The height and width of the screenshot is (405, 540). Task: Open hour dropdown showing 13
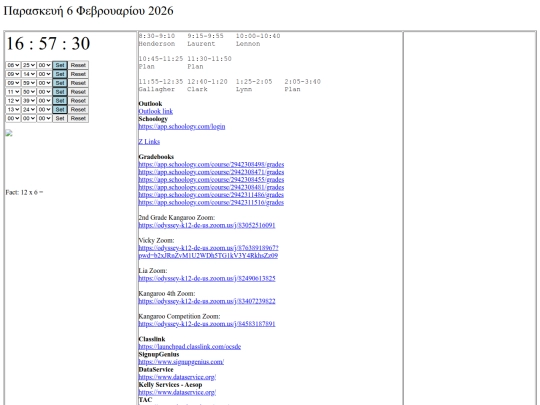13,110
